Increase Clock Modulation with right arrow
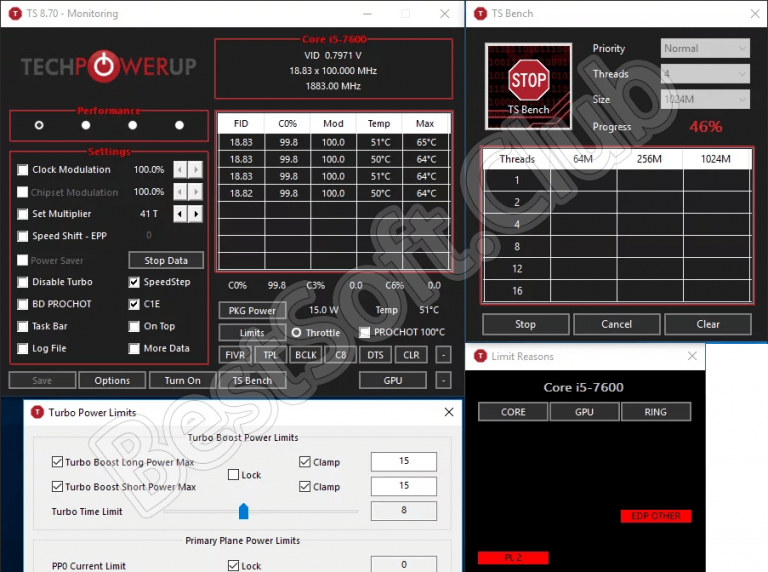 195,169
